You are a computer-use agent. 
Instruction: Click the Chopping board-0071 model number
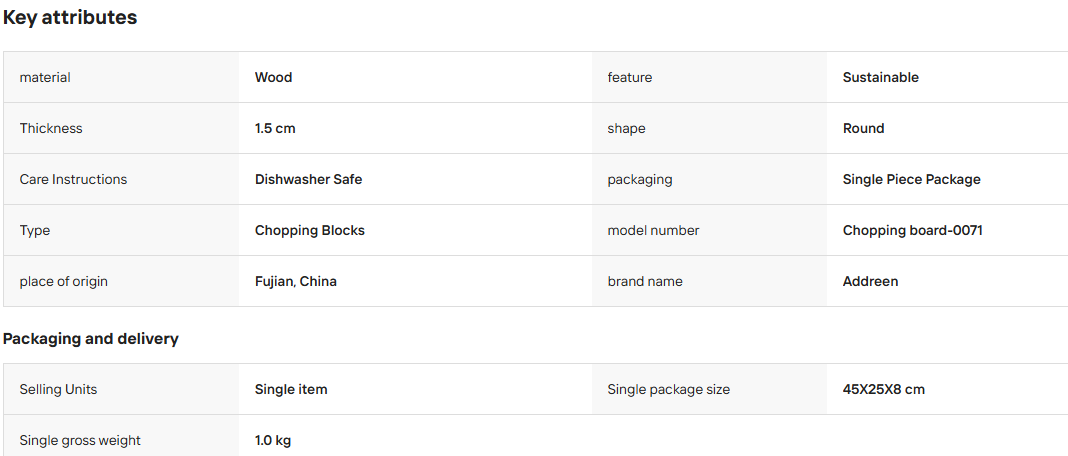(913, 231)
